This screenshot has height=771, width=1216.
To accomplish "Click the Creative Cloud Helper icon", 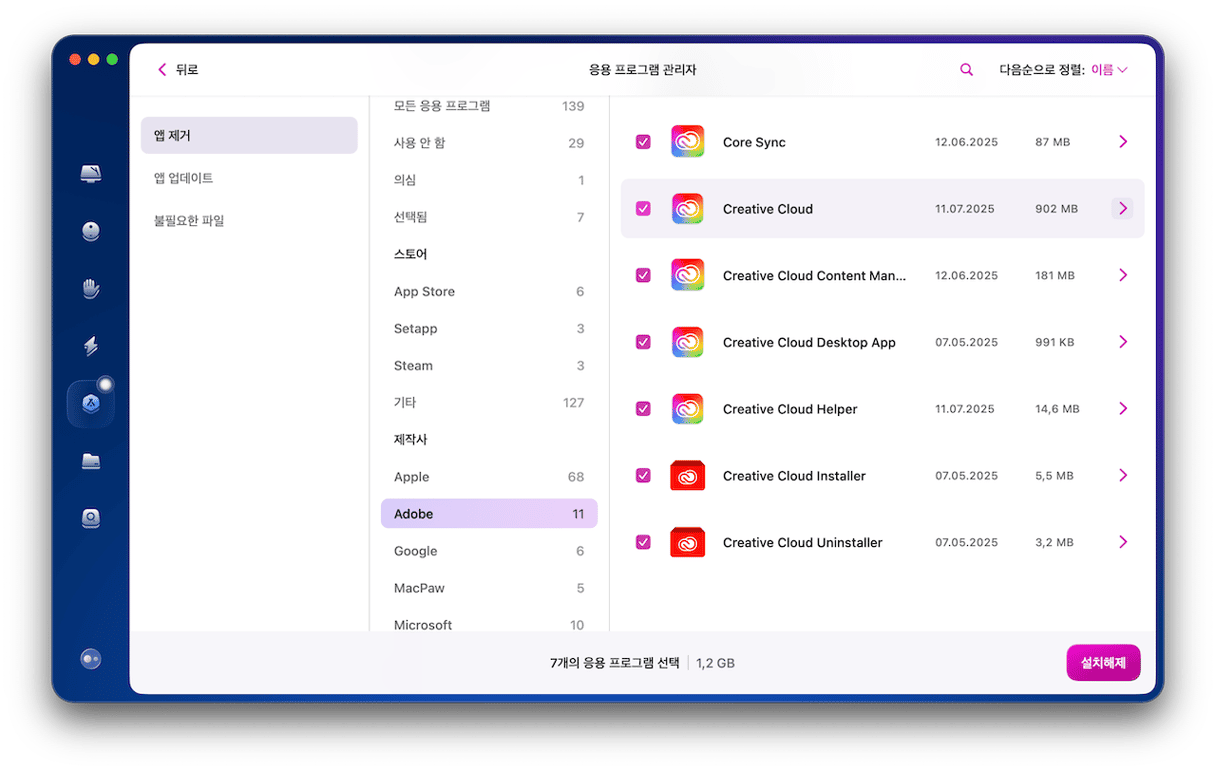I will click(x=687, y=409).
